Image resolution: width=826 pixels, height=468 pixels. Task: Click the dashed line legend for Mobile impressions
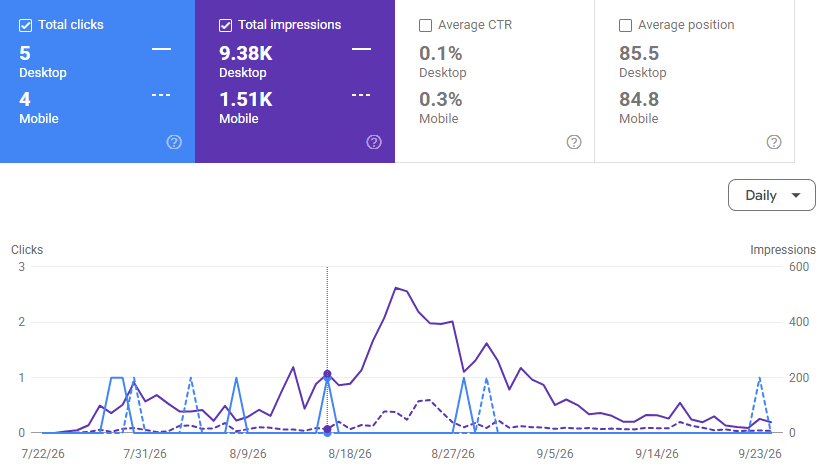click(x=361, y=95)
